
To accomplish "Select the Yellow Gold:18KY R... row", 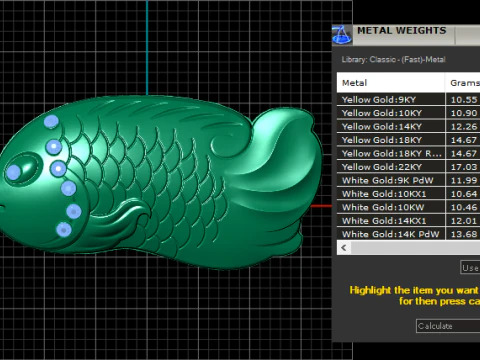I will (408, 153).
